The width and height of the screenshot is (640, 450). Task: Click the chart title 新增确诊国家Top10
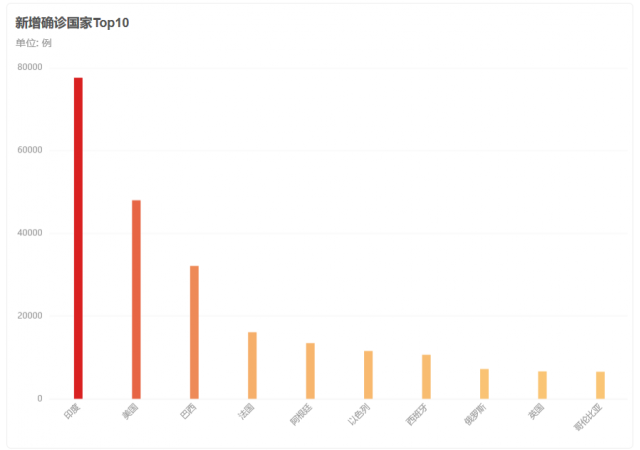pos(72,23)
